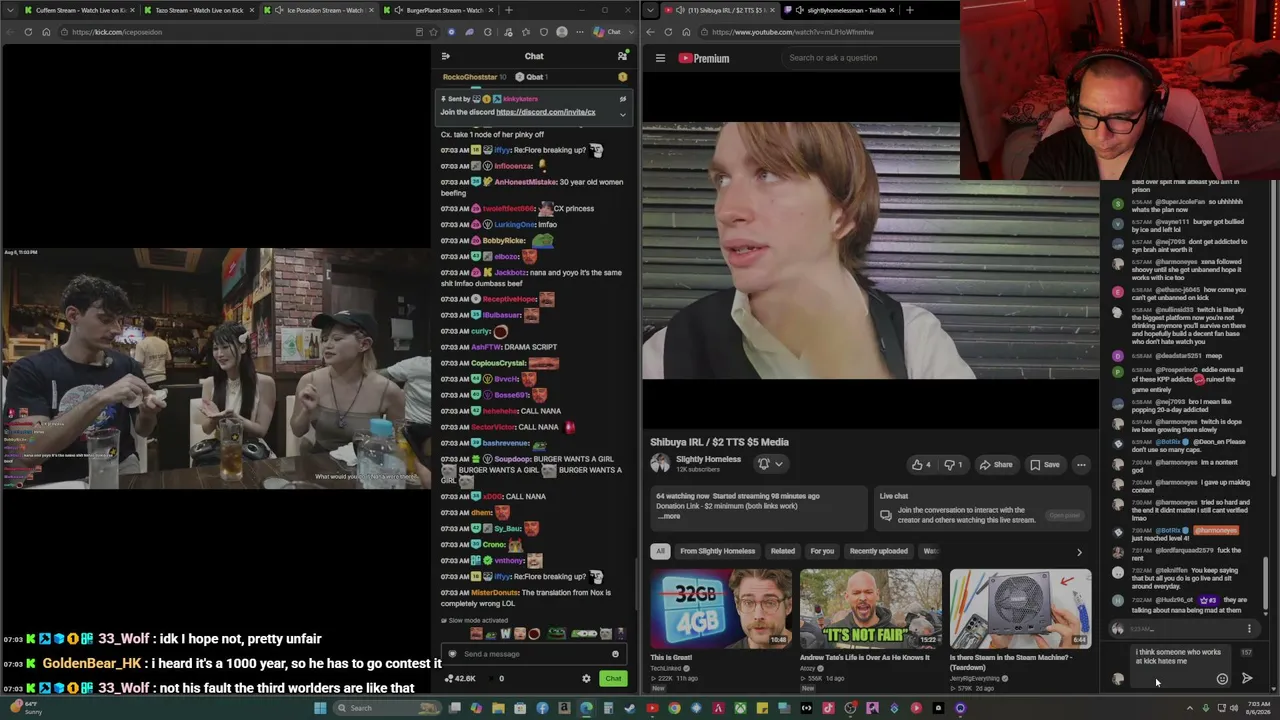Open YouTube live chat options menu
This screenshot has height=720, width=1280.
[x=1249, y=629]
